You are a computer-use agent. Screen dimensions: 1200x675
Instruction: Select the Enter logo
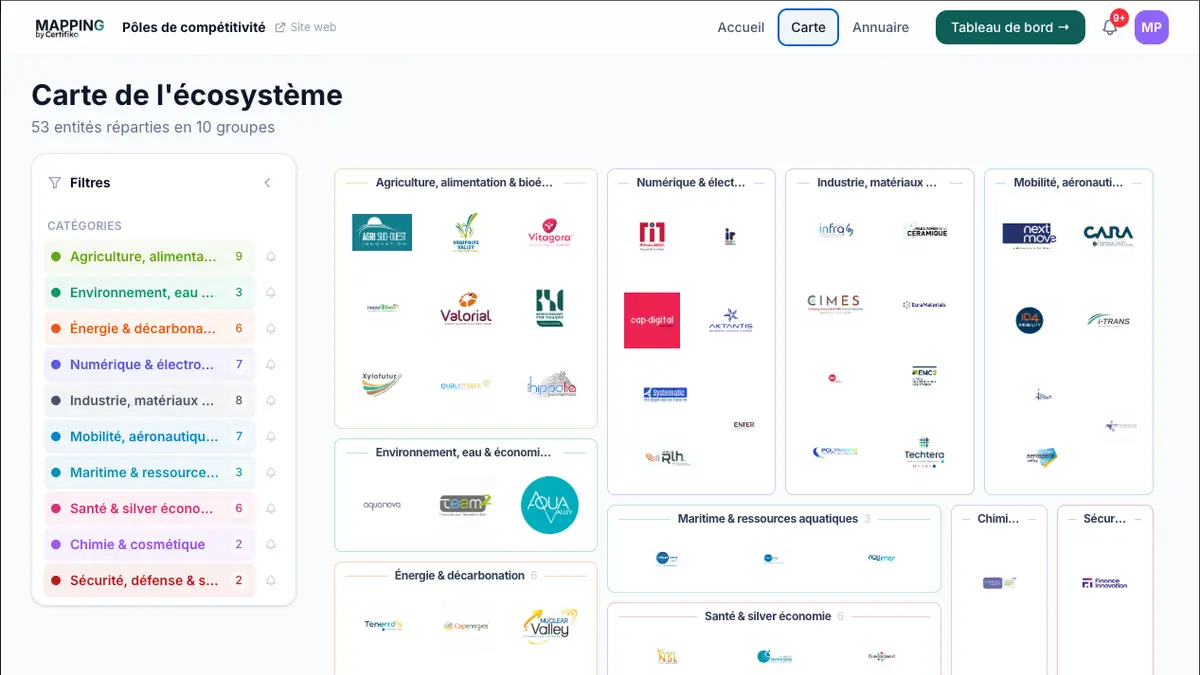tap(744, 424)
